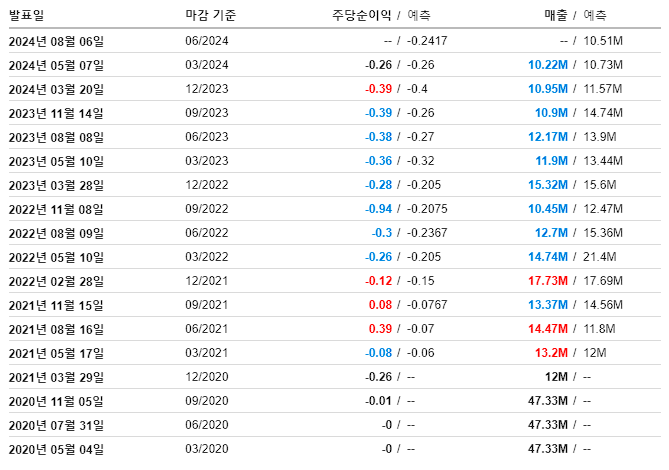The image size is (669, 470).
Task: Click revenue value 13.37M
Action: click(548, 305)
